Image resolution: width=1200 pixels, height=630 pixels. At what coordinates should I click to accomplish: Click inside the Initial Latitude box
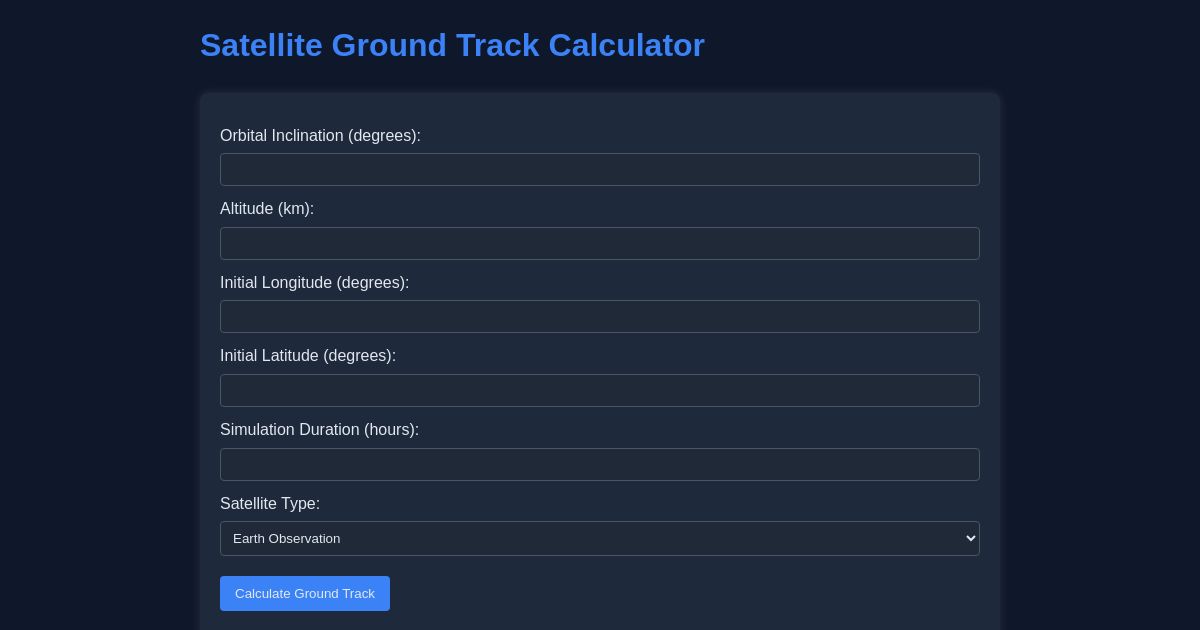pos(600,390)
